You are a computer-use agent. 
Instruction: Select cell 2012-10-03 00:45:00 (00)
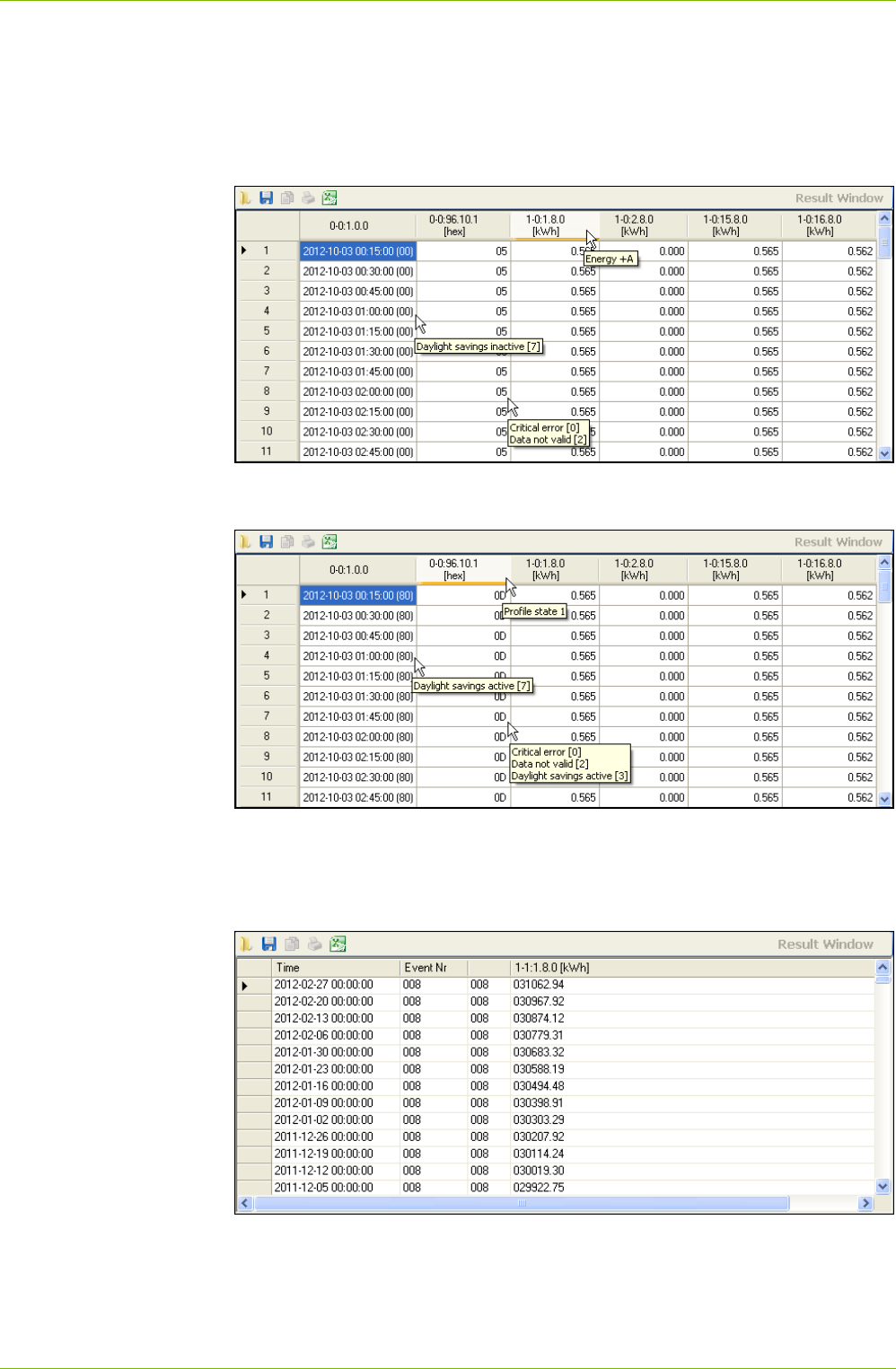(x=357, y=292)
